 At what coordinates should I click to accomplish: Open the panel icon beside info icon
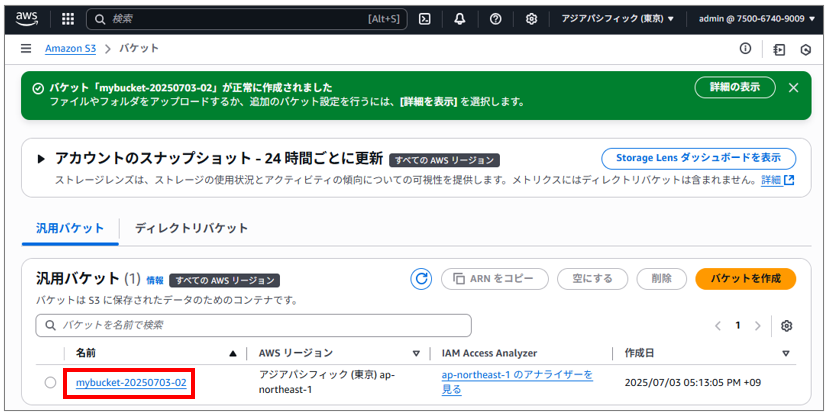click(x=779, y=49)
